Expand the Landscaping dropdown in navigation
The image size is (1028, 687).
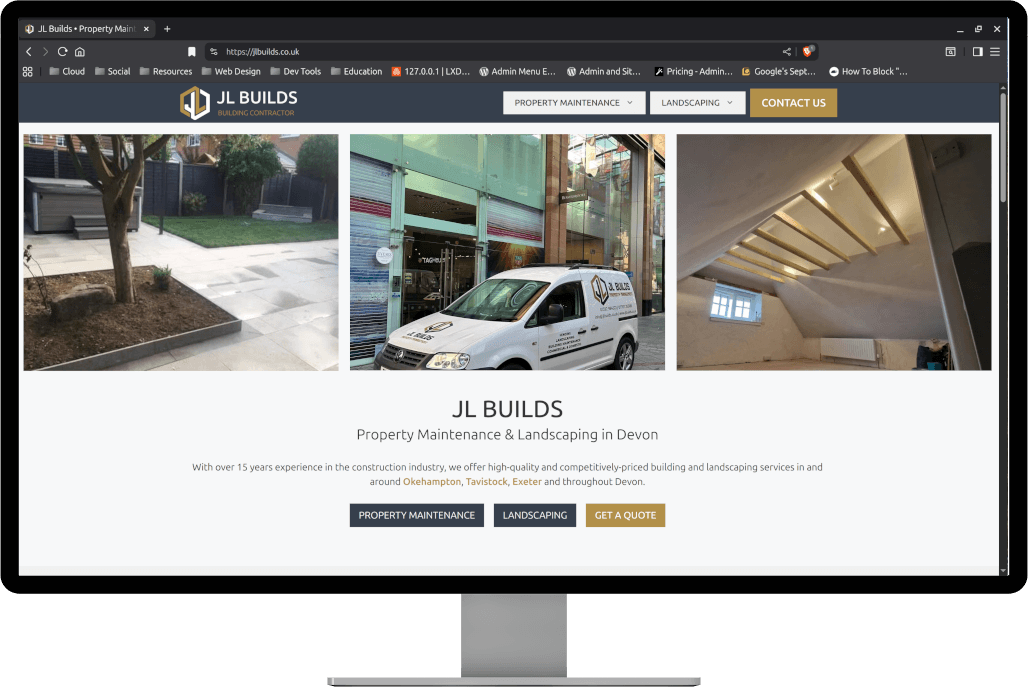coord(697,103)
